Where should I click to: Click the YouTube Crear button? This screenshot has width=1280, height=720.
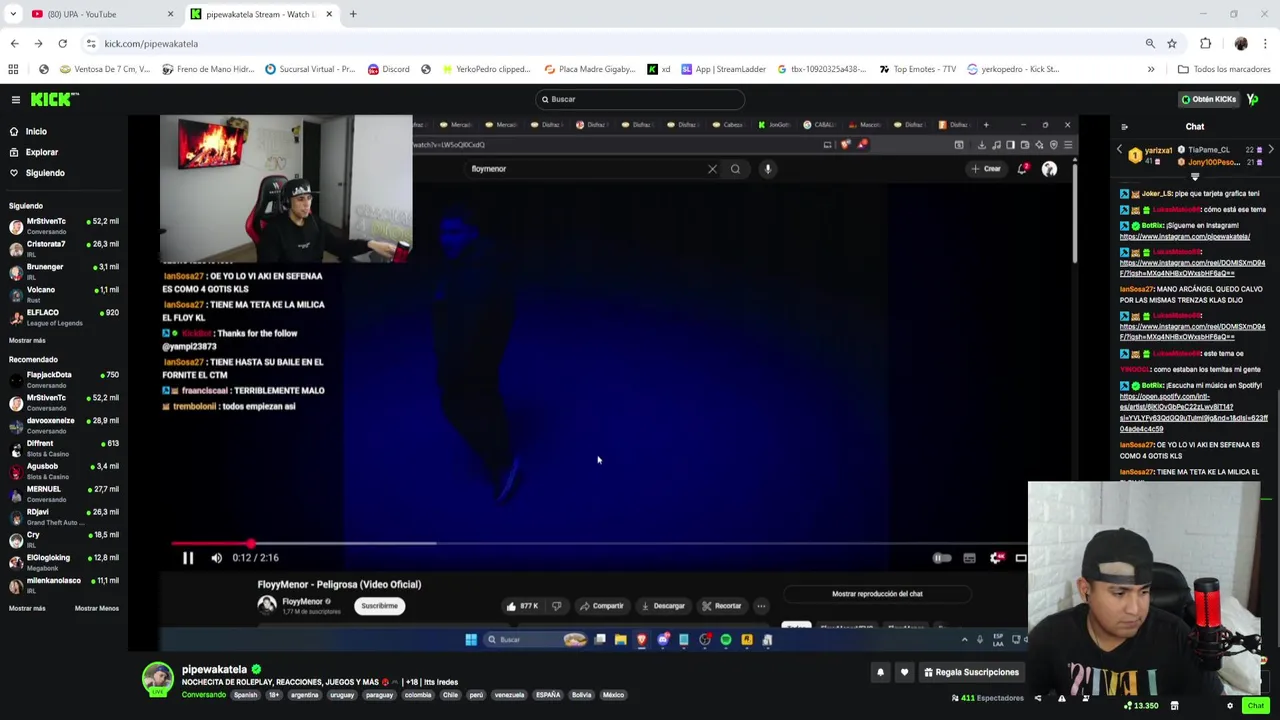click(x=986, y=169)
